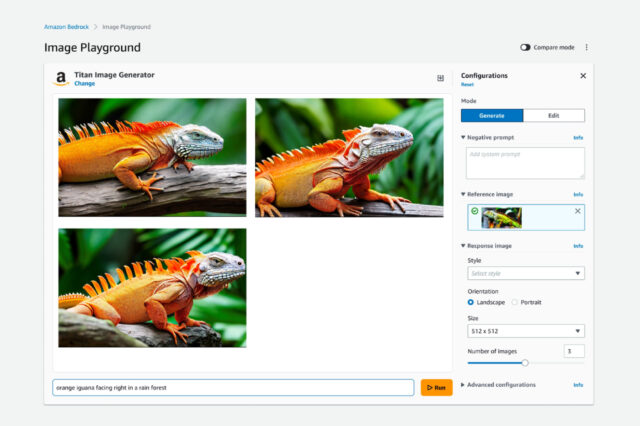Click the iguana prompt text field
This screenshot has width=640, height=426.
(233, 387)
